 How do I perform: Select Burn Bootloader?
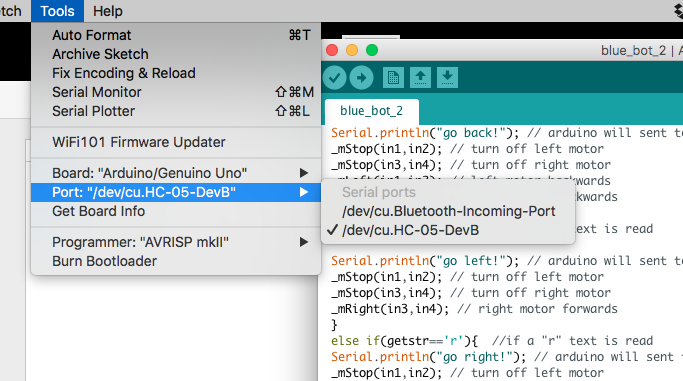pyautogui.click(x=176, y=261)
